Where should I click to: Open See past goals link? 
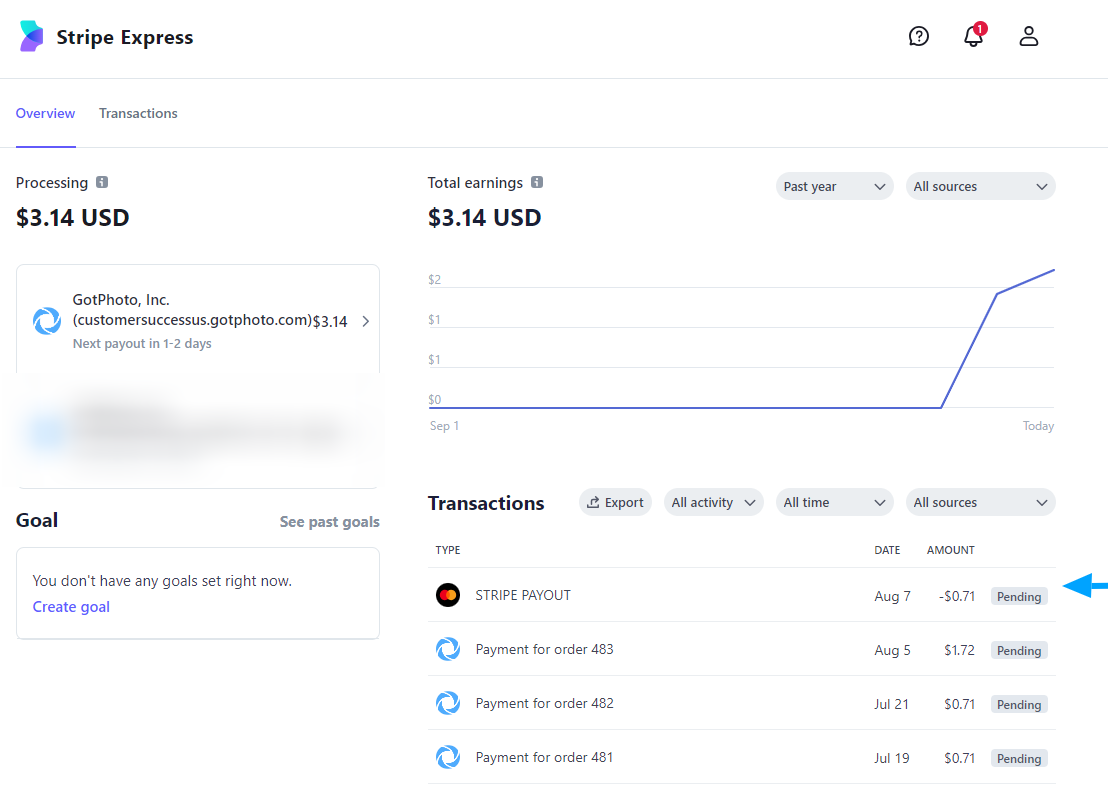(x=329, y=522)
